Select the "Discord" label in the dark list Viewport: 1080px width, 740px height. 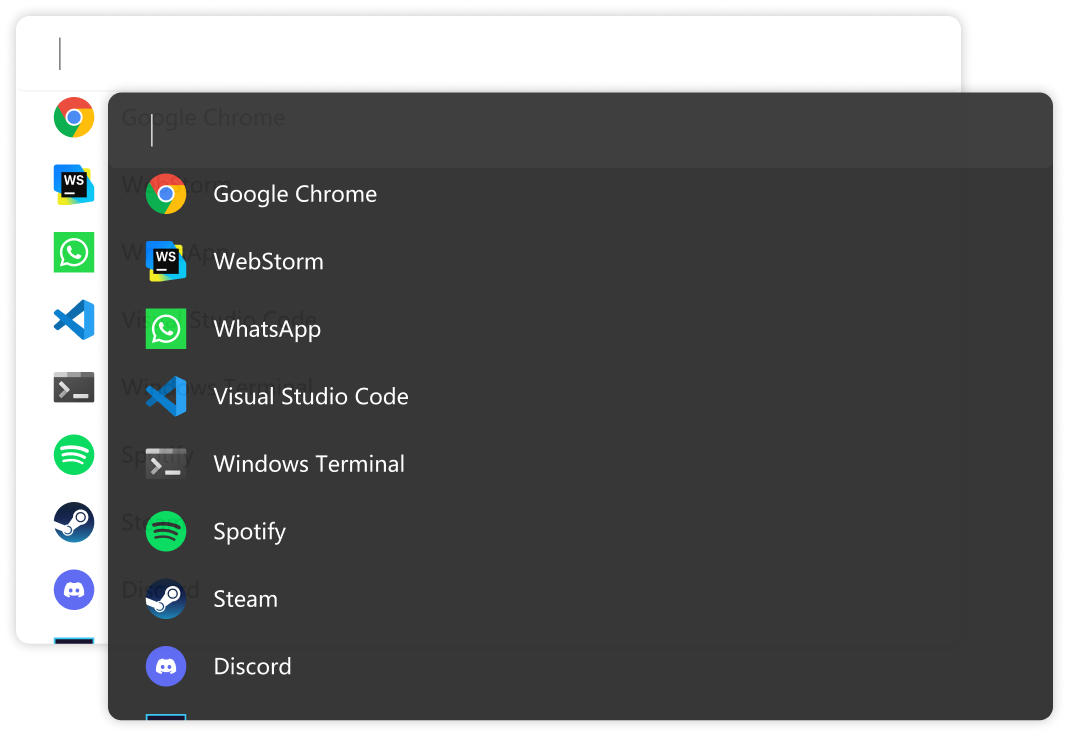click(x=252, y=666)
